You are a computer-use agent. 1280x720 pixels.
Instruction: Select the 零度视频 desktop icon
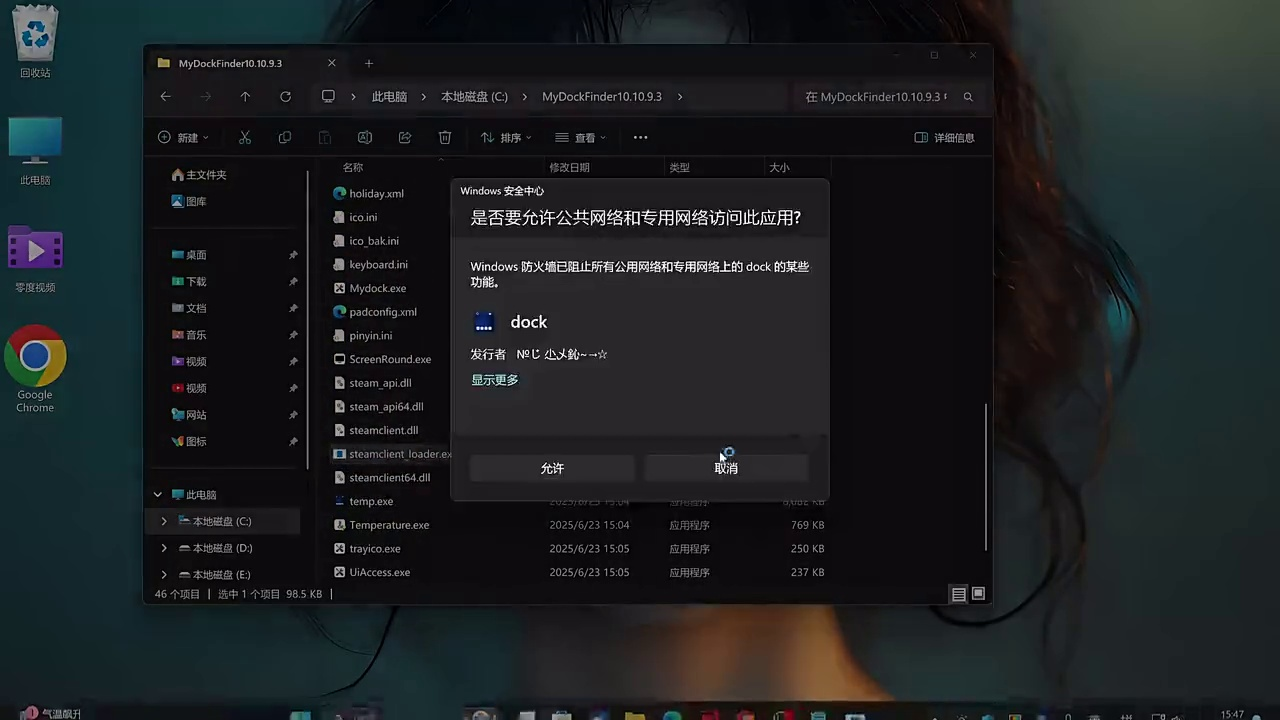[35, 259]
